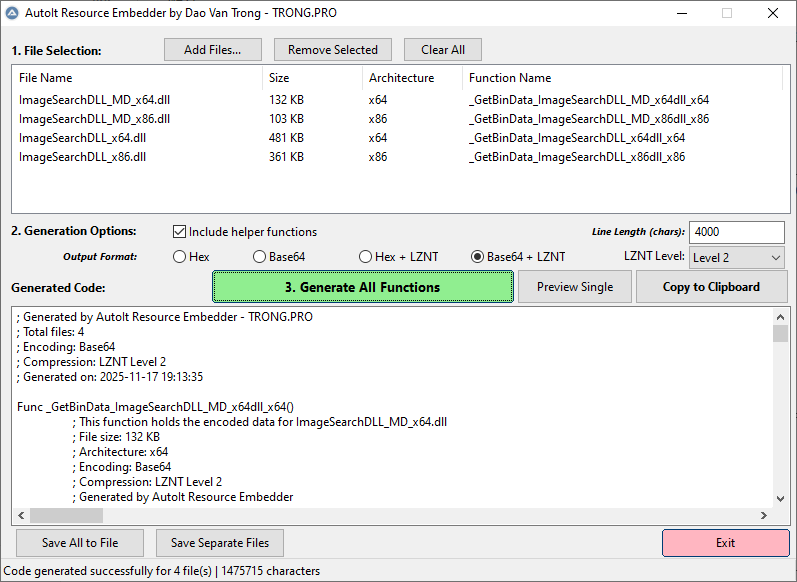This screenshot has height=582, width=797.
Task: Click the 361 KB size cell
Action: 286,157
